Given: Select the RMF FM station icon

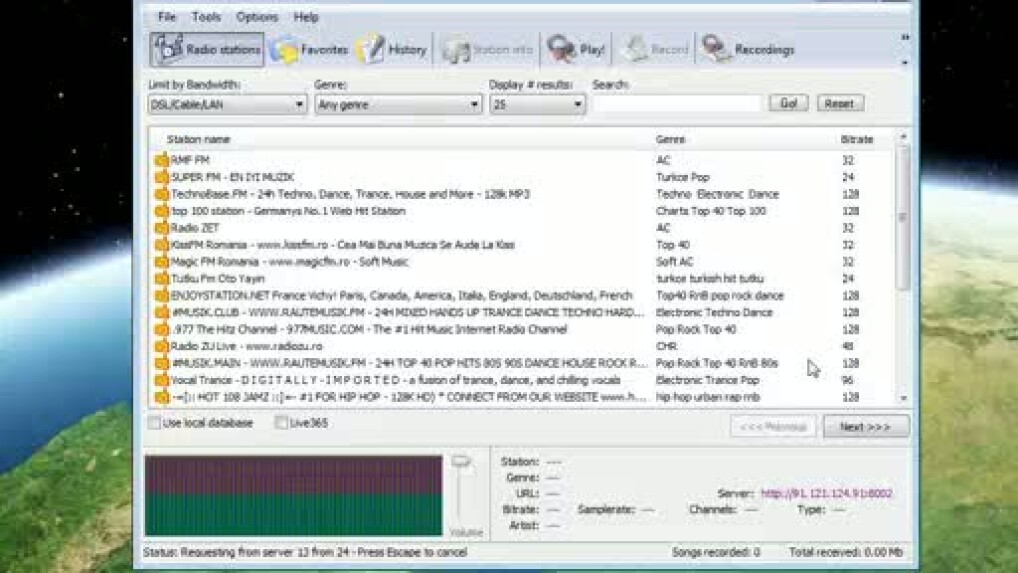Looking at the screenshot, I should 161,160.
